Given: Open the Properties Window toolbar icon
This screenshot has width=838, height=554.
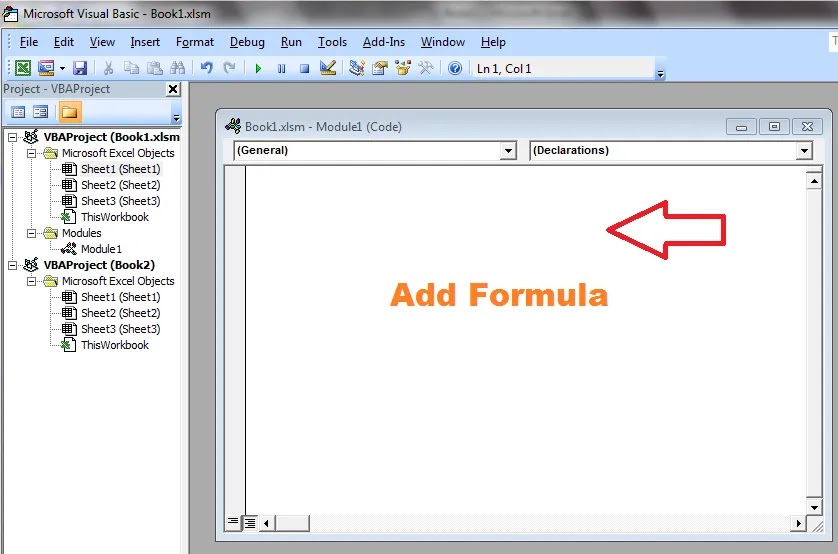Looking at the screenshot, I should [379, 68].
